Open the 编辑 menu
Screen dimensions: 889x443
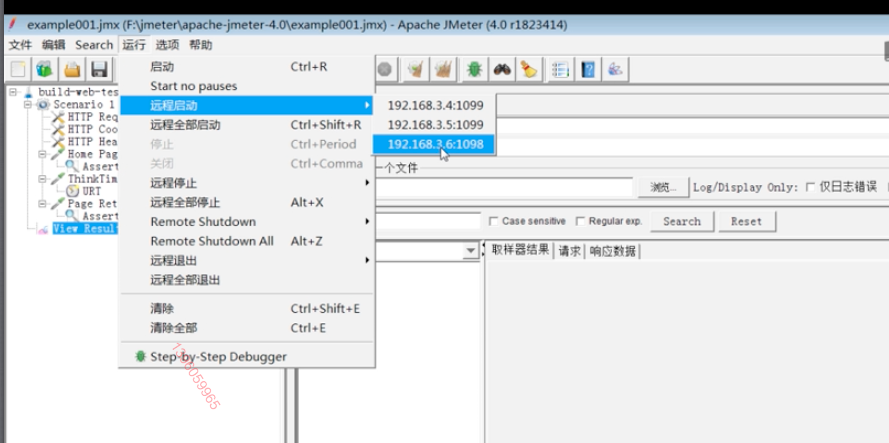[x=53, y=45]
